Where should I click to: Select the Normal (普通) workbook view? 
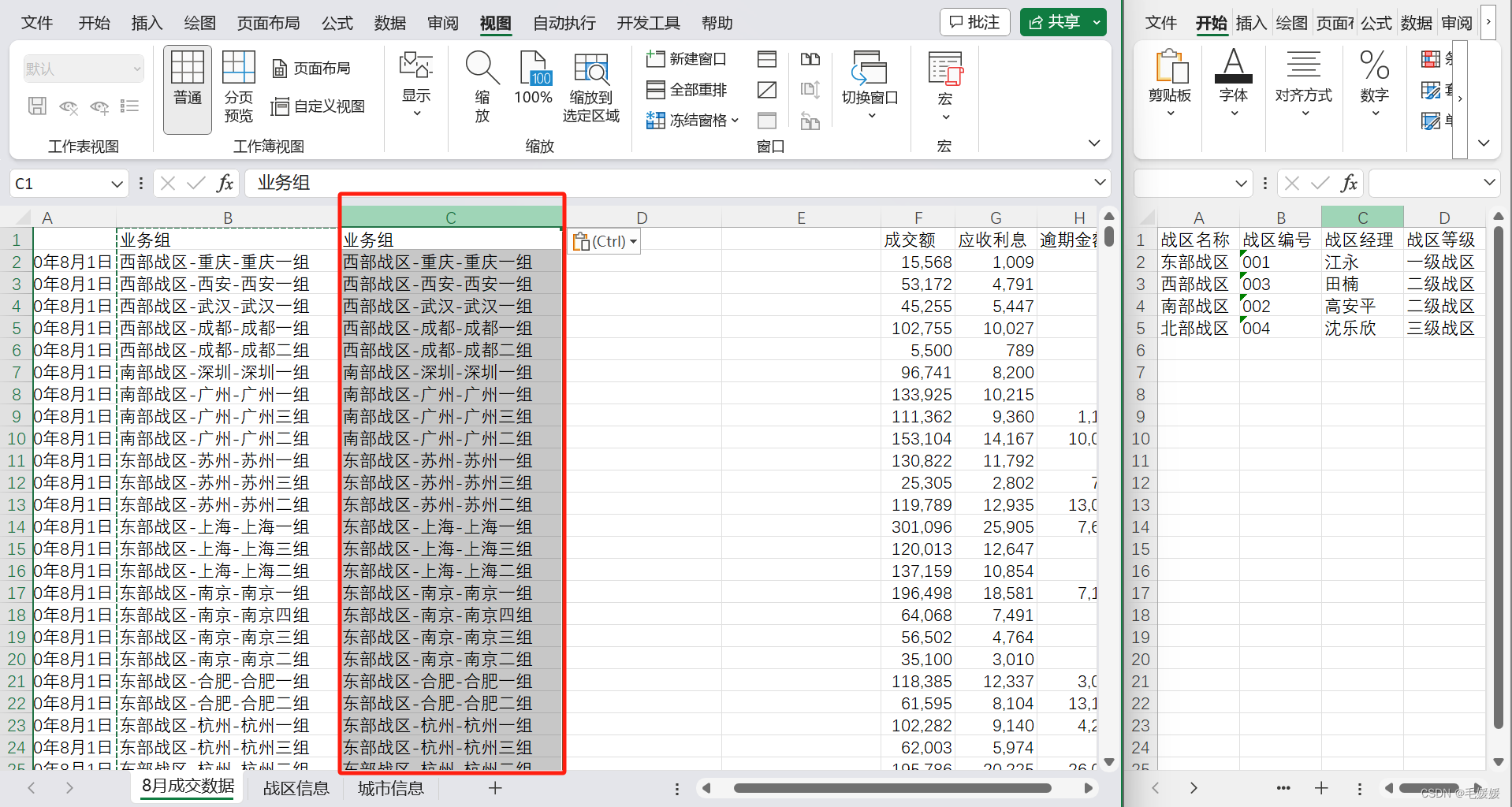(x=188, y=89)
